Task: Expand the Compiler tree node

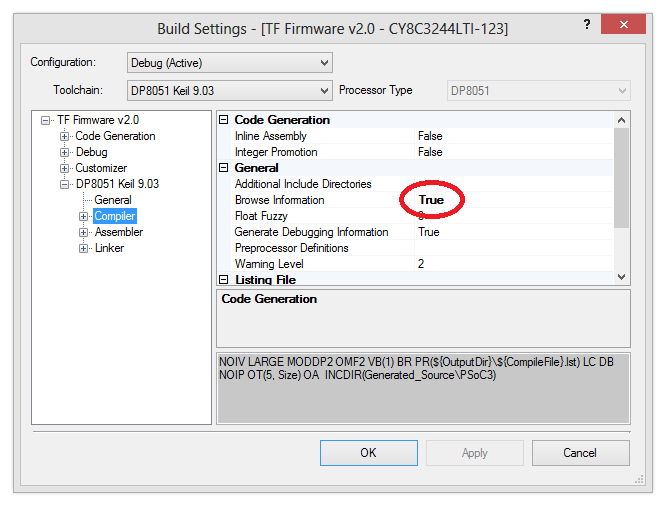Action: point(84,216)
